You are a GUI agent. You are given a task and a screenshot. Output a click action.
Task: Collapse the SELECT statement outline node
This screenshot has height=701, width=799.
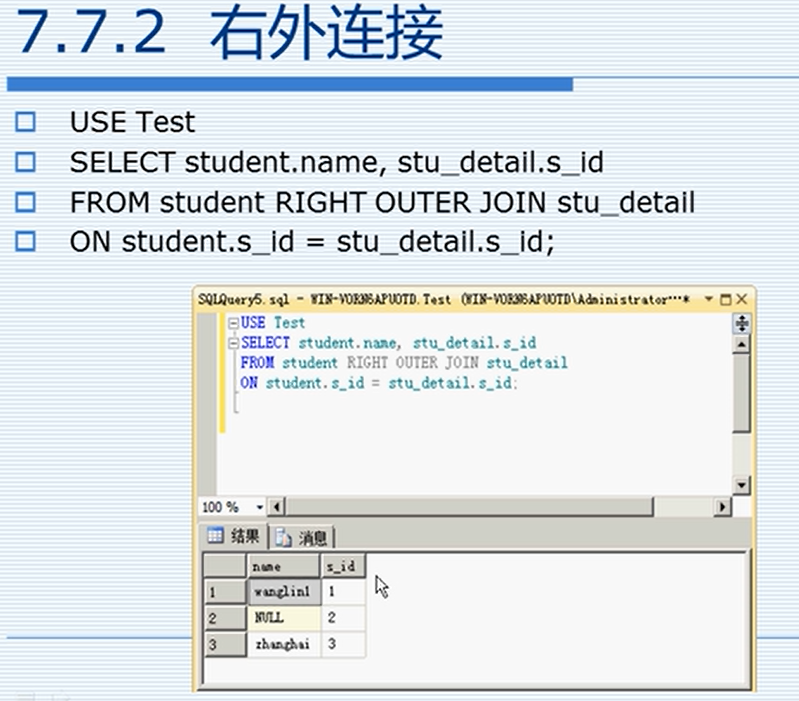(233, 343)
